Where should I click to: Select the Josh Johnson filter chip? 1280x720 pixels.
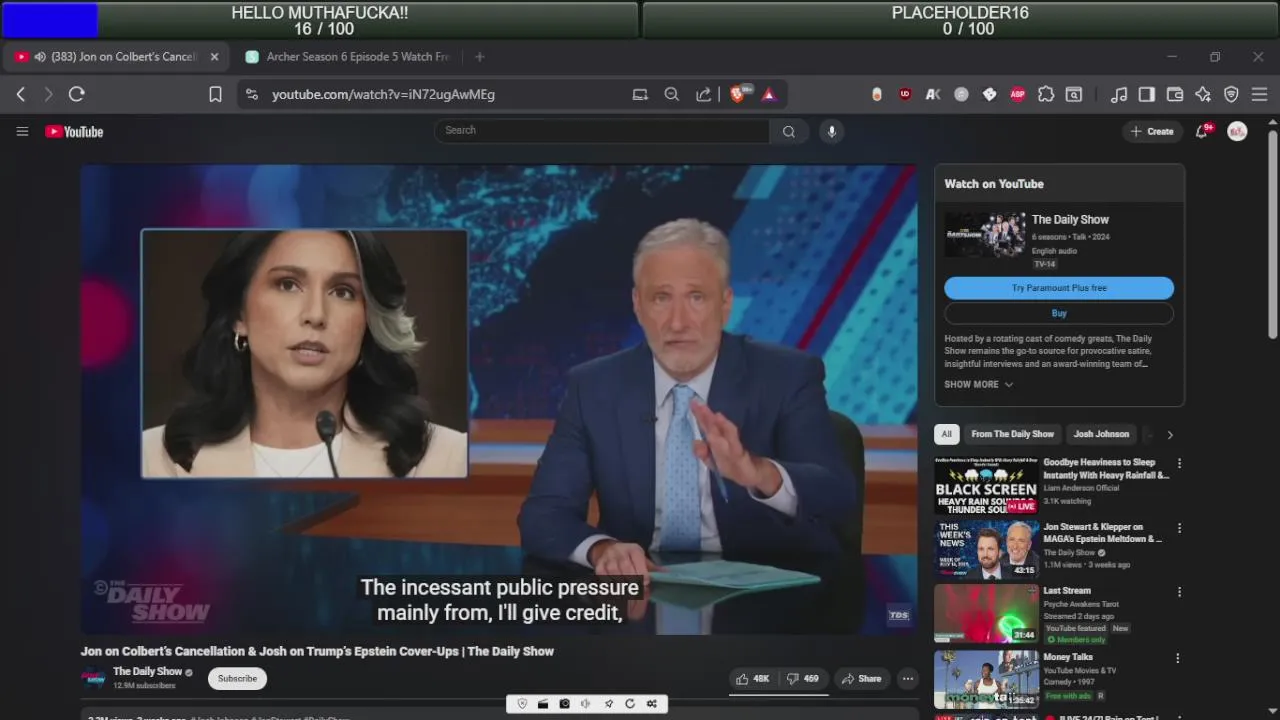coord(1101,434)
